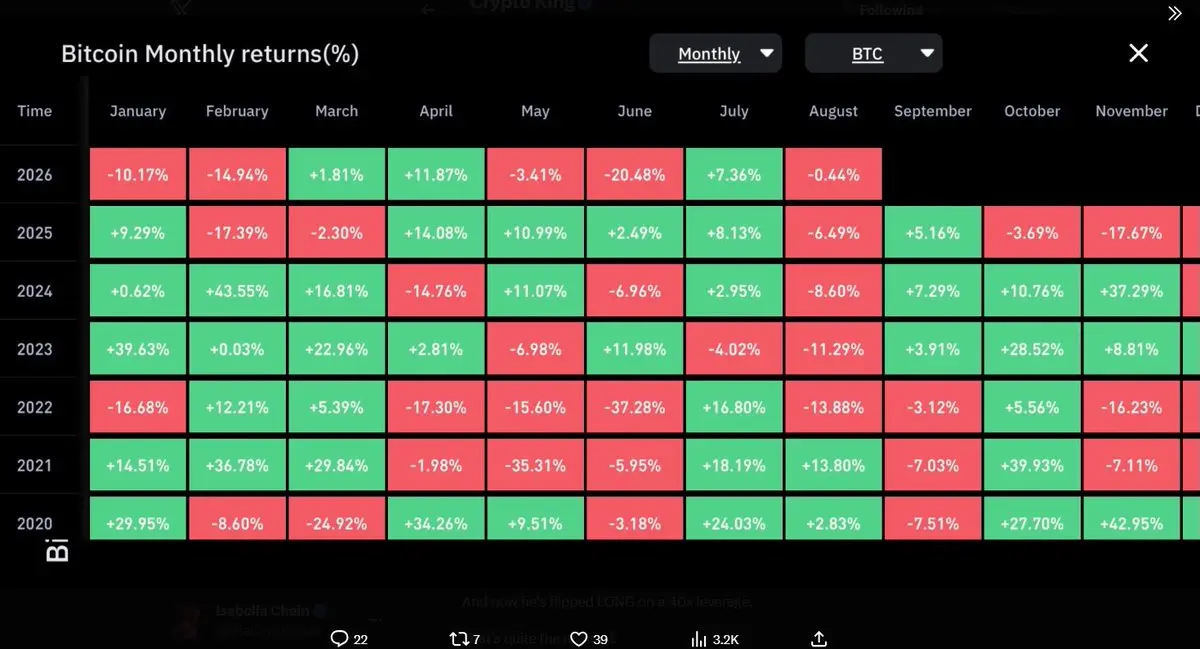Screen dimensions: 1200x649
Task: Click the Bitcoin Monthly returns(%) title
Action: click(x=210, y=54)
